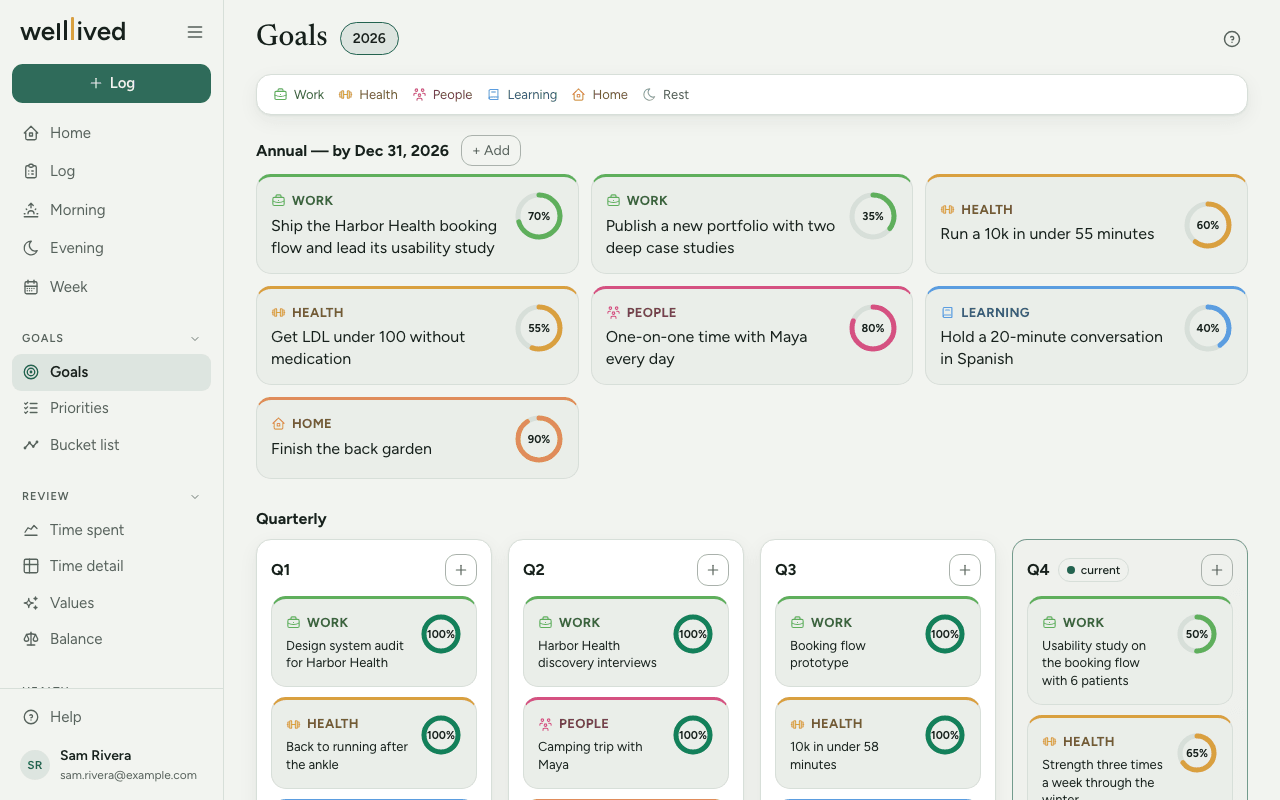
Task: Add a goal with the Q3 plus icon
Action: point(965,570)
